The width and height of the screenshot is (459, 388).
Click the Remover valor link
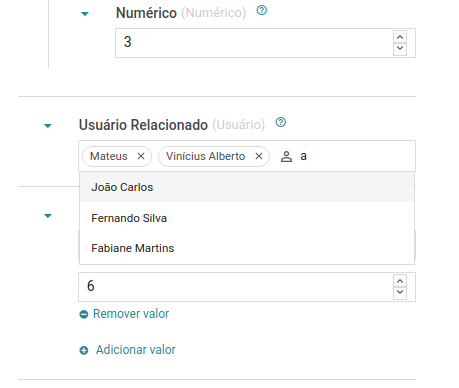point(131,314)
